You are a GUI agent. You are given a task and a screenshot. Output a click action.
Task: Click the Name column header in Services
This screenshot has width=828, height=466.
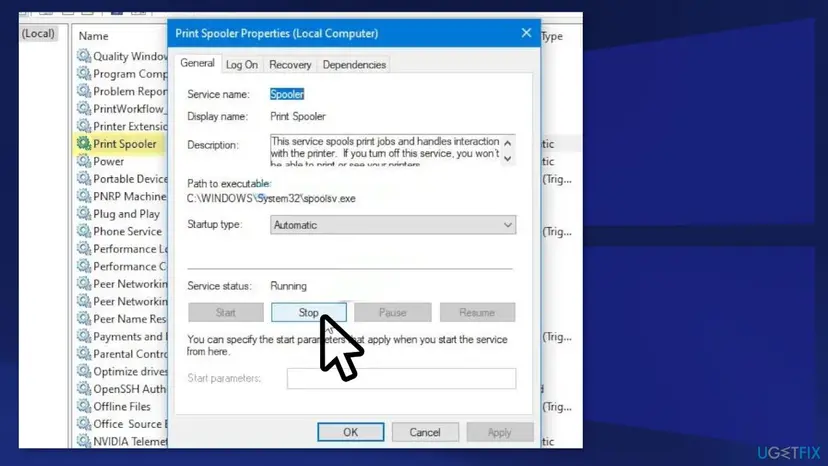point(93,36)
